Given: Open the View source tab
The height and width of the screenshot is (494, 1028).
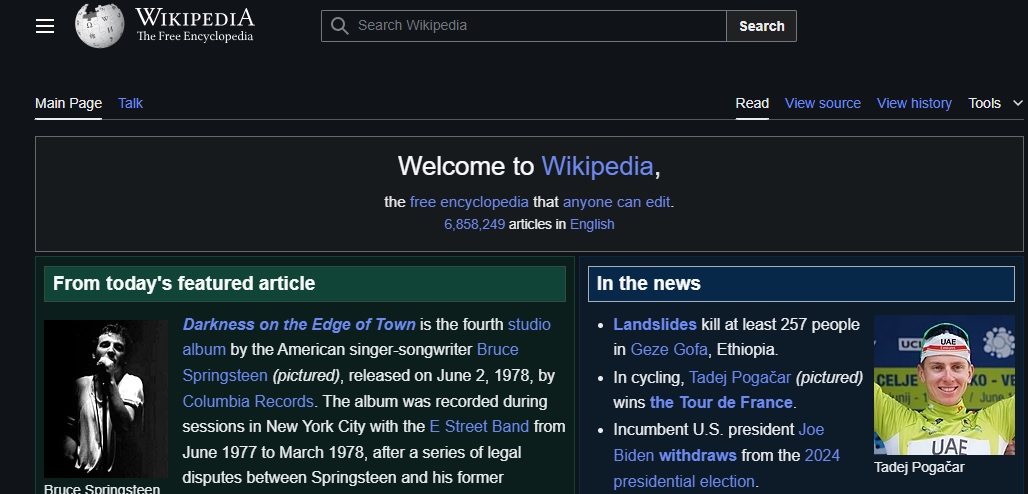Looking at the screenshot, I should coord(823,103).
